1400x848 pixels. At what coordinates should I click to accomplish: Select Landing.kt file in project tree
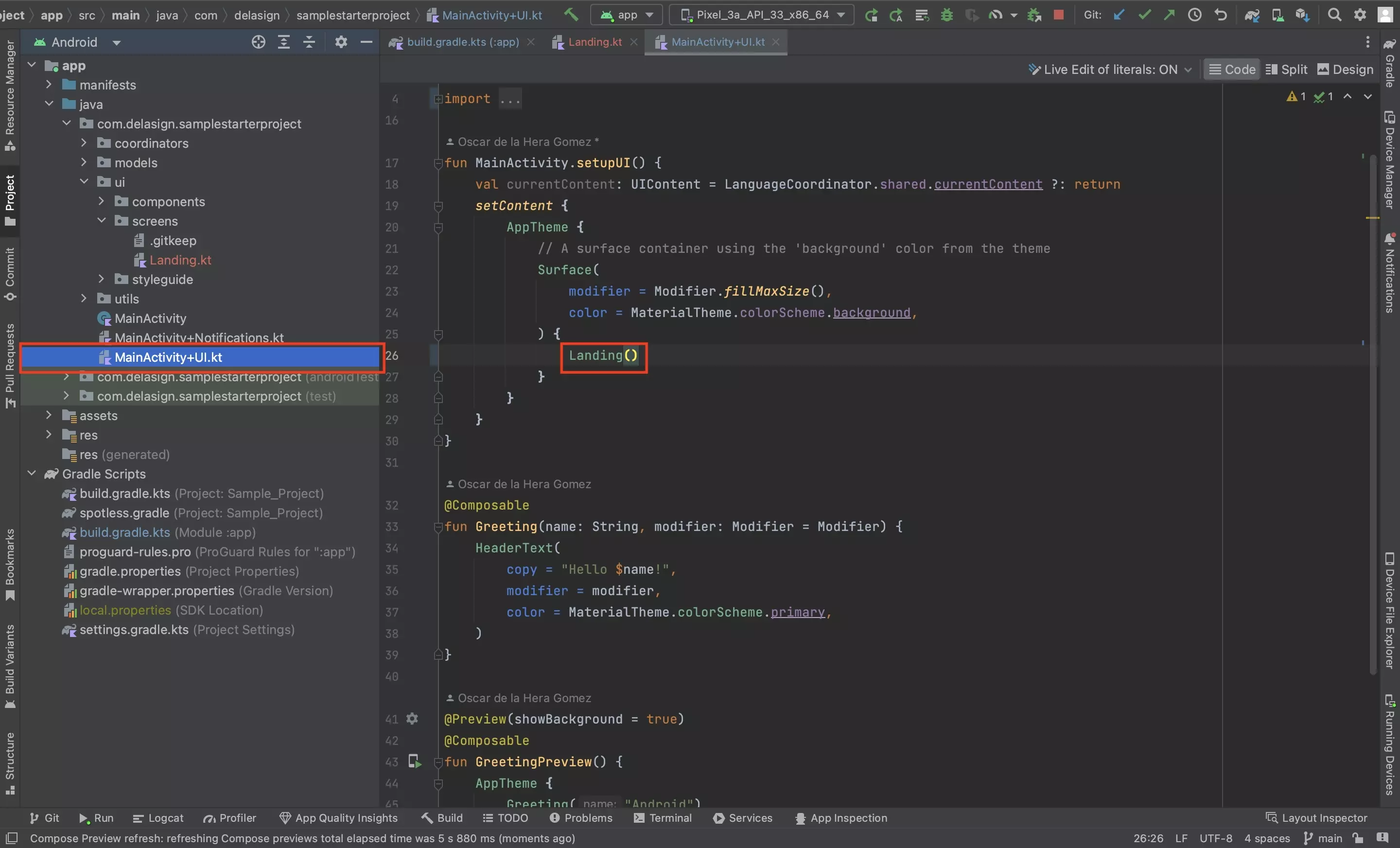[180, 259]
